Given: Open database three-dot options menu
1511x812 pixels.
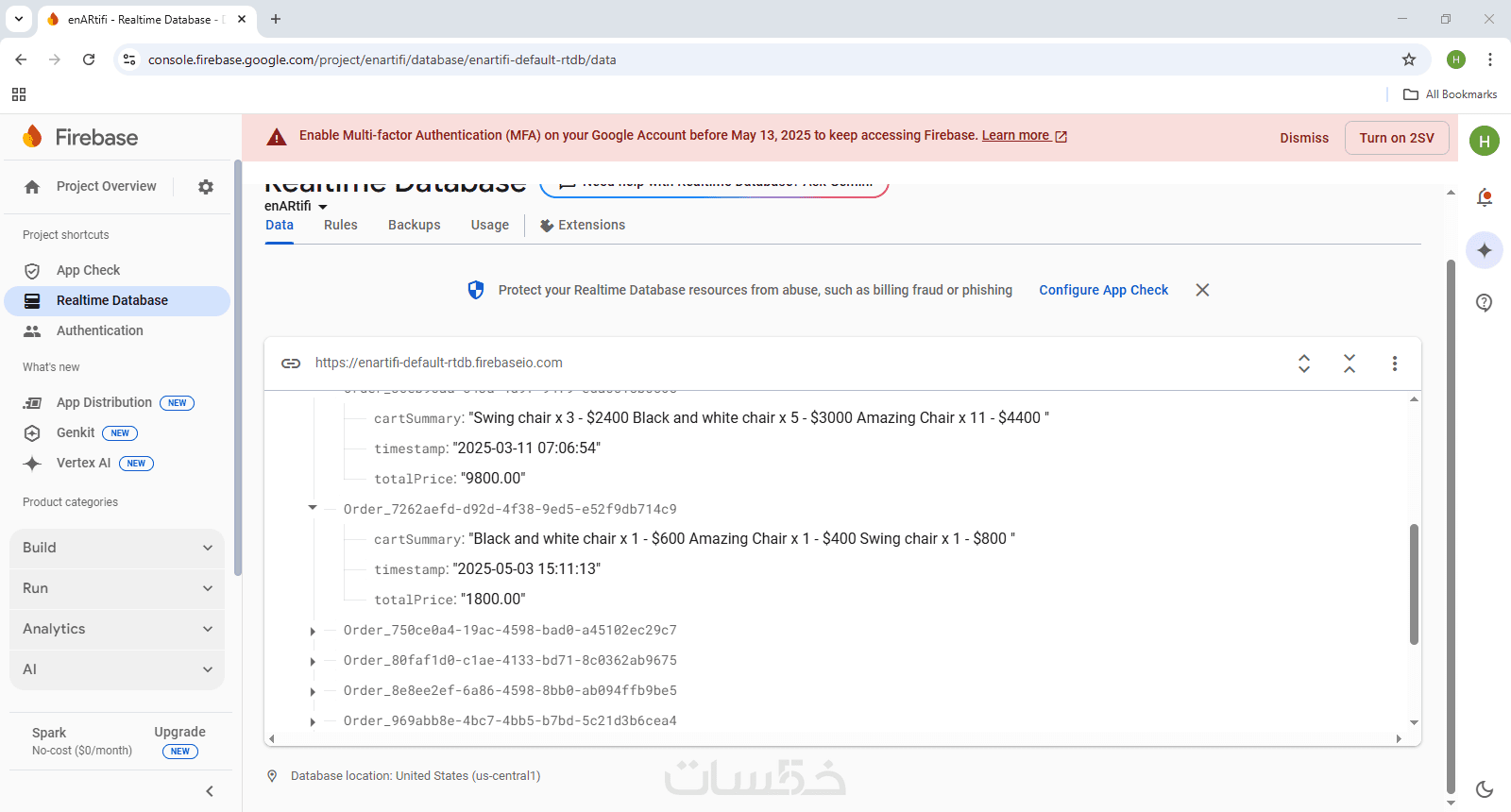Looking at the screenshot, I should pos(1395,364).
